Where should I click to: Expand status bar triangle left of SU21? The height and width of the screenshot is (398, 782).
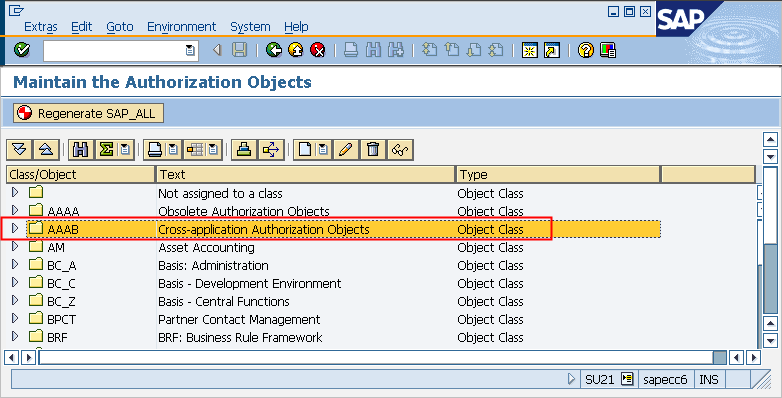click(572, 379)
